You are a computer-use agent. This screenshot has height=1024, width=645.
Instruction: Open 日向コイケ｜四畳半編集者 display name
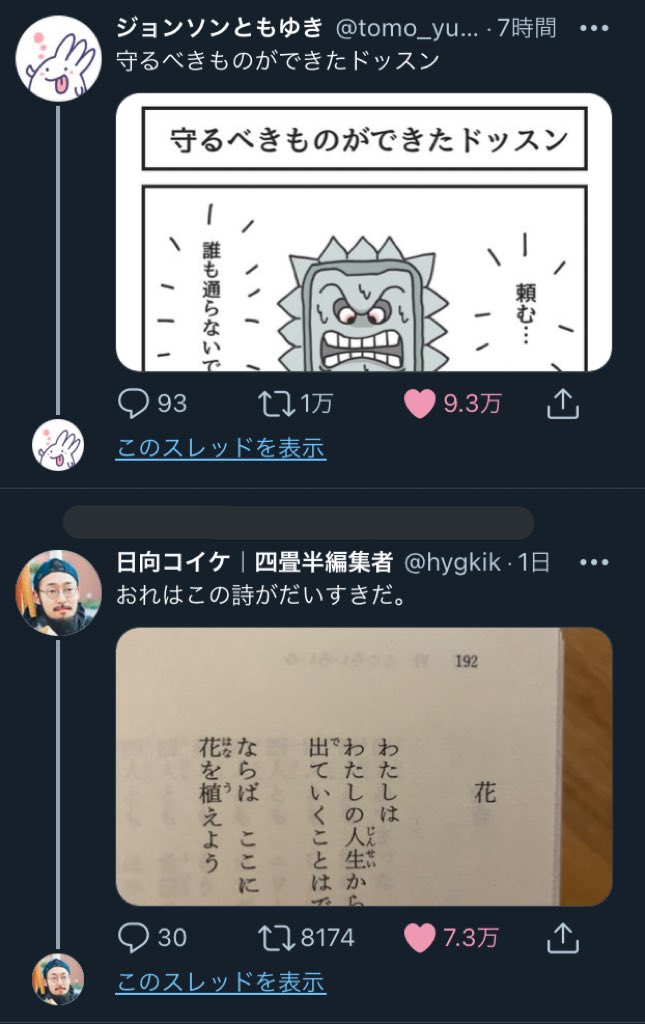[x=255, y=562]
